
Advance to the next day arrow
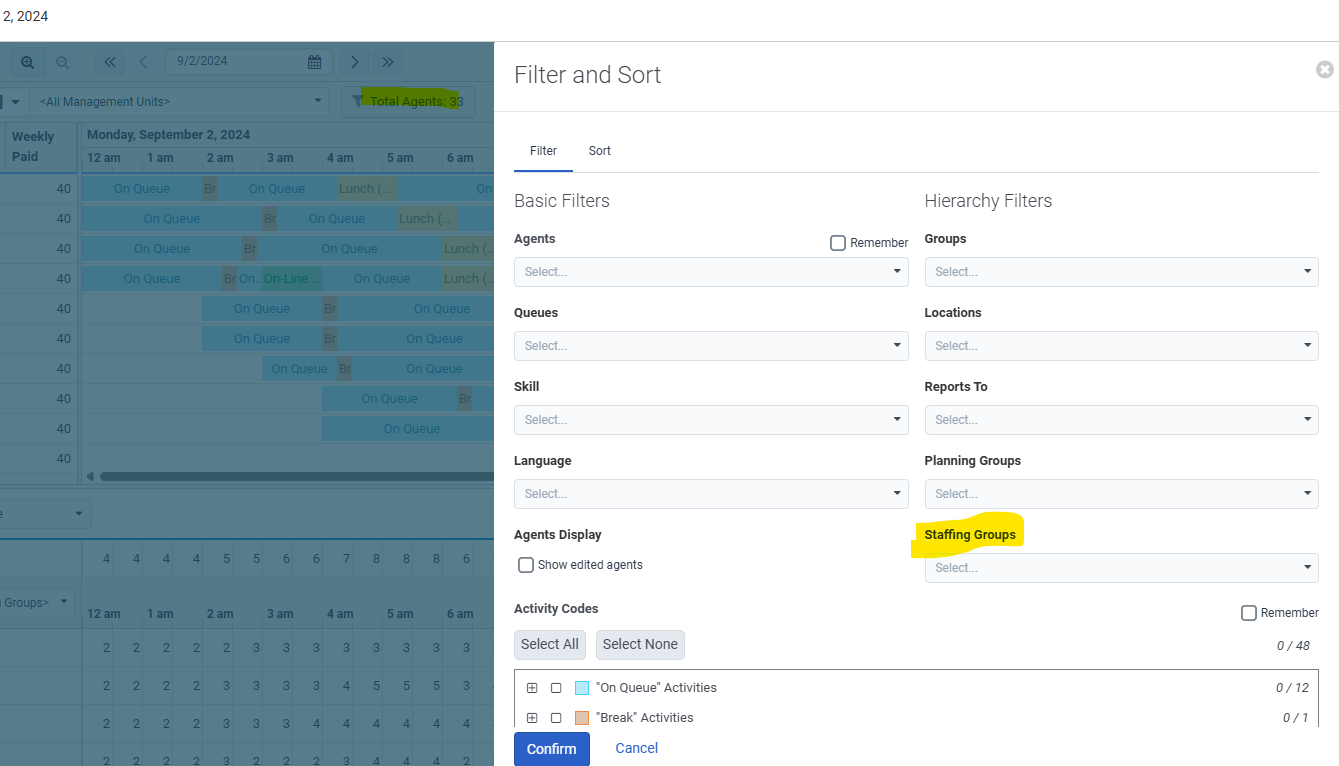355,62
